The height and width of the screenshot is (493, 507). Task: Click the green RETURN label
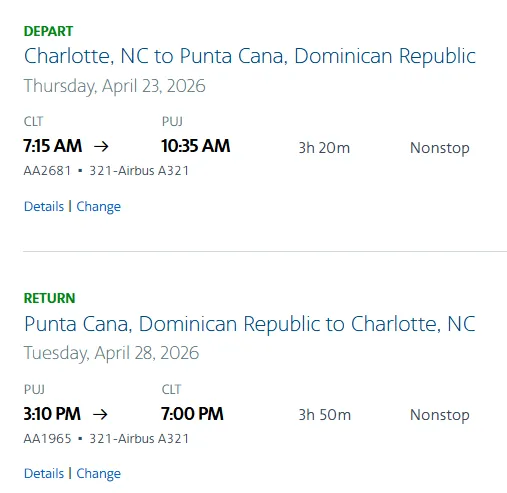click(49, 298)
